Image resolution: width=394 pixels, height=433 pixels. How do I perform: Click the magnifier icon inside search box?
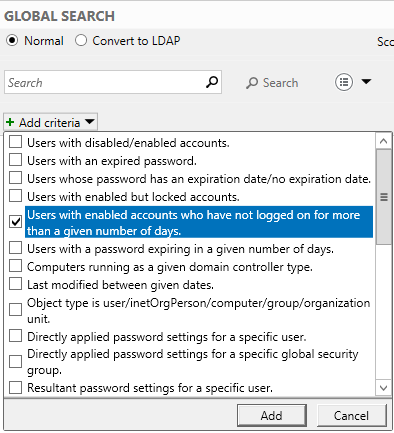point(212,82)
